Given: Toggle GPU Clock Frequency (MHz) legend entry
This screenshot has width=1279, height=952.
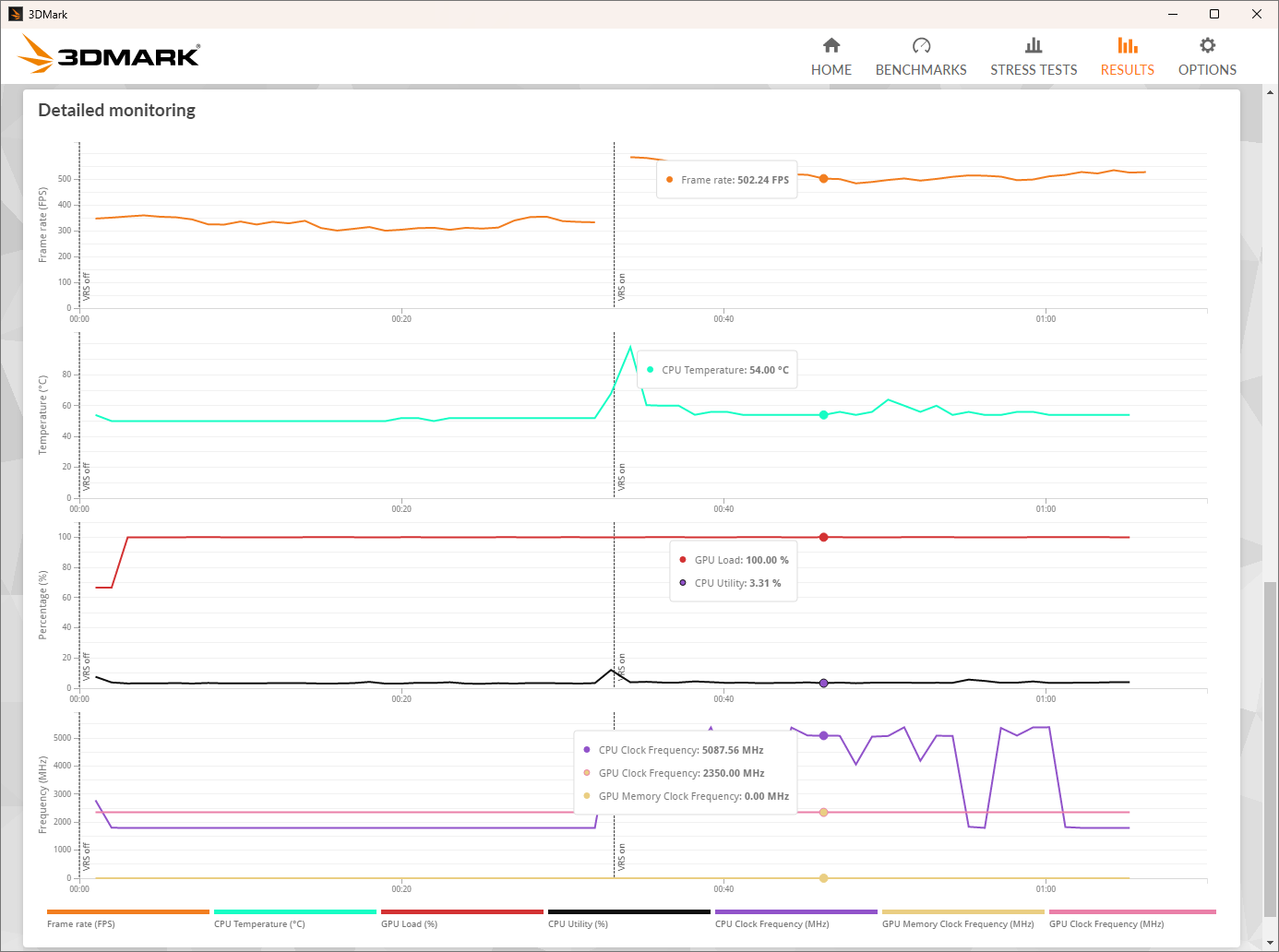Looking at the screenshot, I should (1106, 923).
